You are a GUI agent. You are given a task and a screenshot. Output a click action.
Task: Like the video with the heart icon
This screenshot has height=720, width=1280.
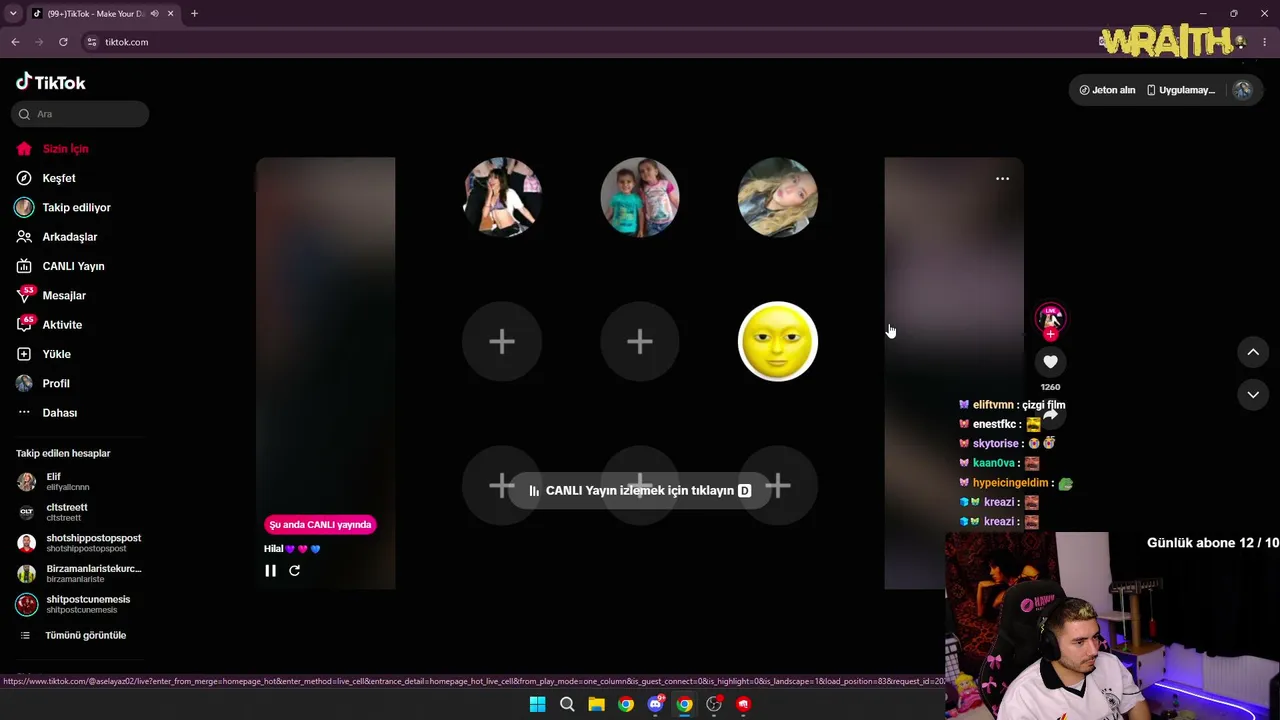point(1050,362)
